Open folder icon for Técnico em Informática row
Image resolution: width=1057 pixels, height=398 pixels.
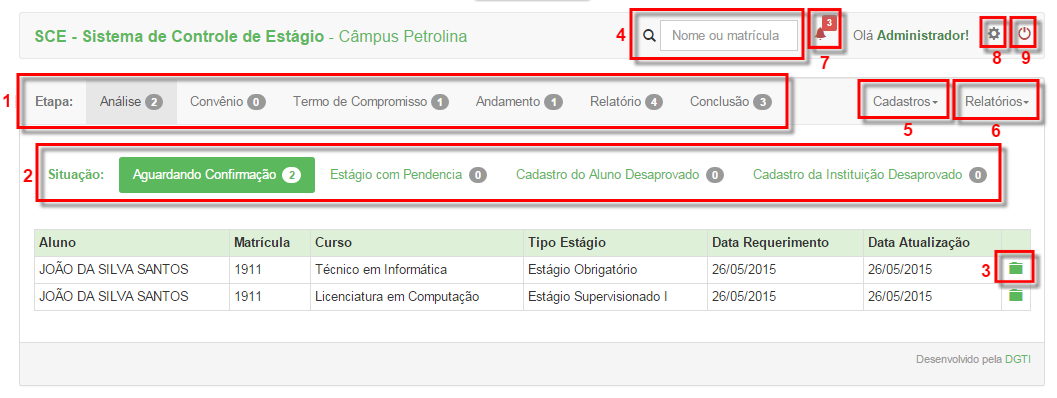tap(1016, 269)
